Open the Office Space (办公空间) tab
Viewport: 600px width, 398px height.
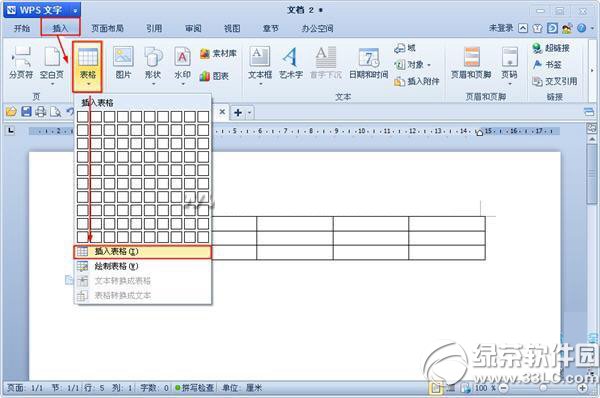click(x=318, y=28)
